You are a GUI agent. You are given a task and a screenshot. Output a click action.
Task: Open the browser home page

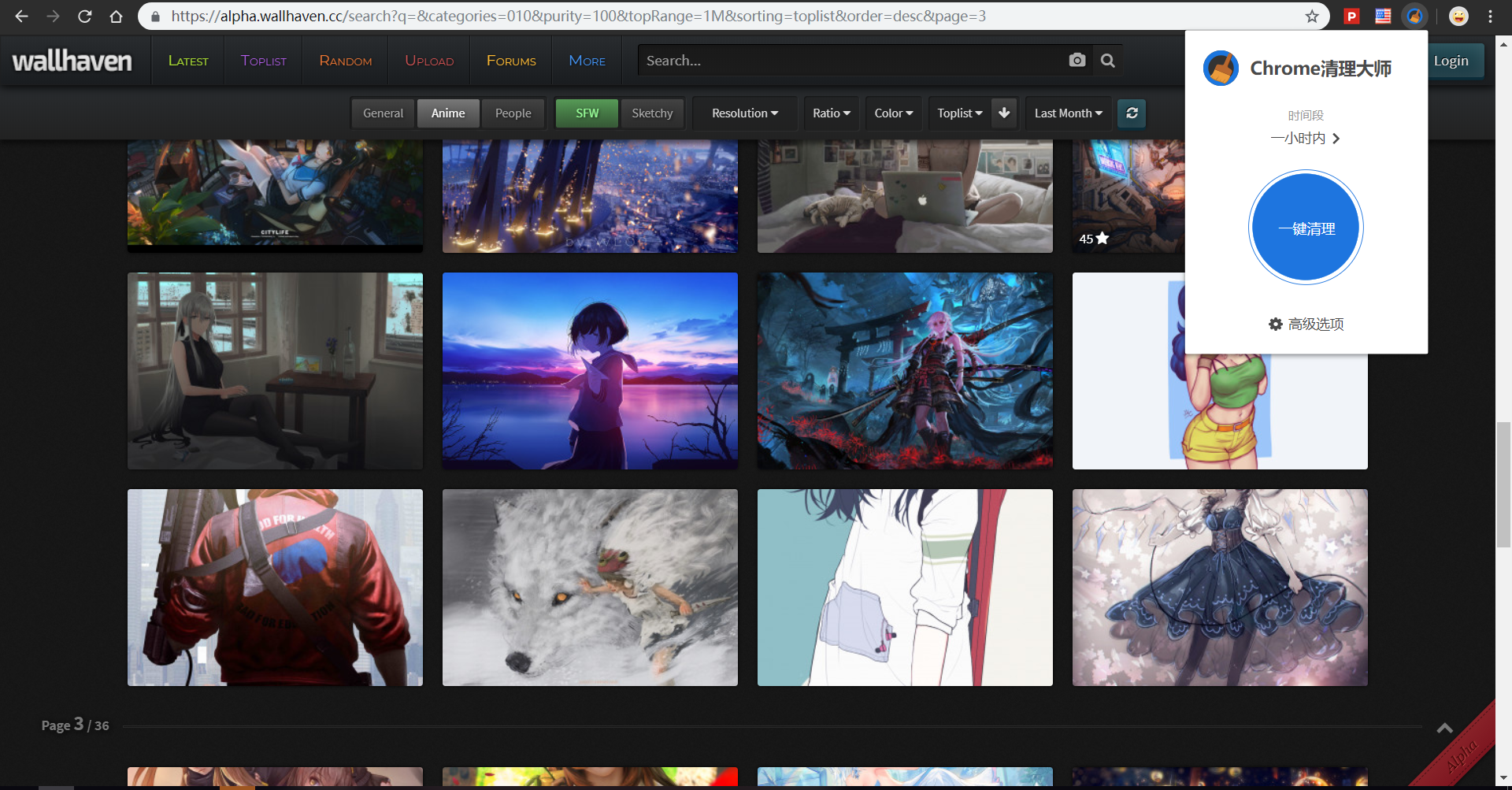coord(116,16)
